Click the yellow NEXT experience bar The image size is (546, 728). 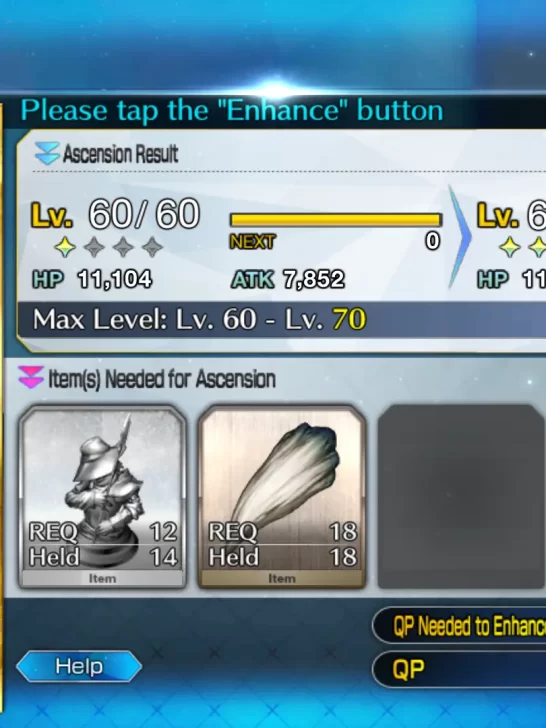click(x=335, y=220)
